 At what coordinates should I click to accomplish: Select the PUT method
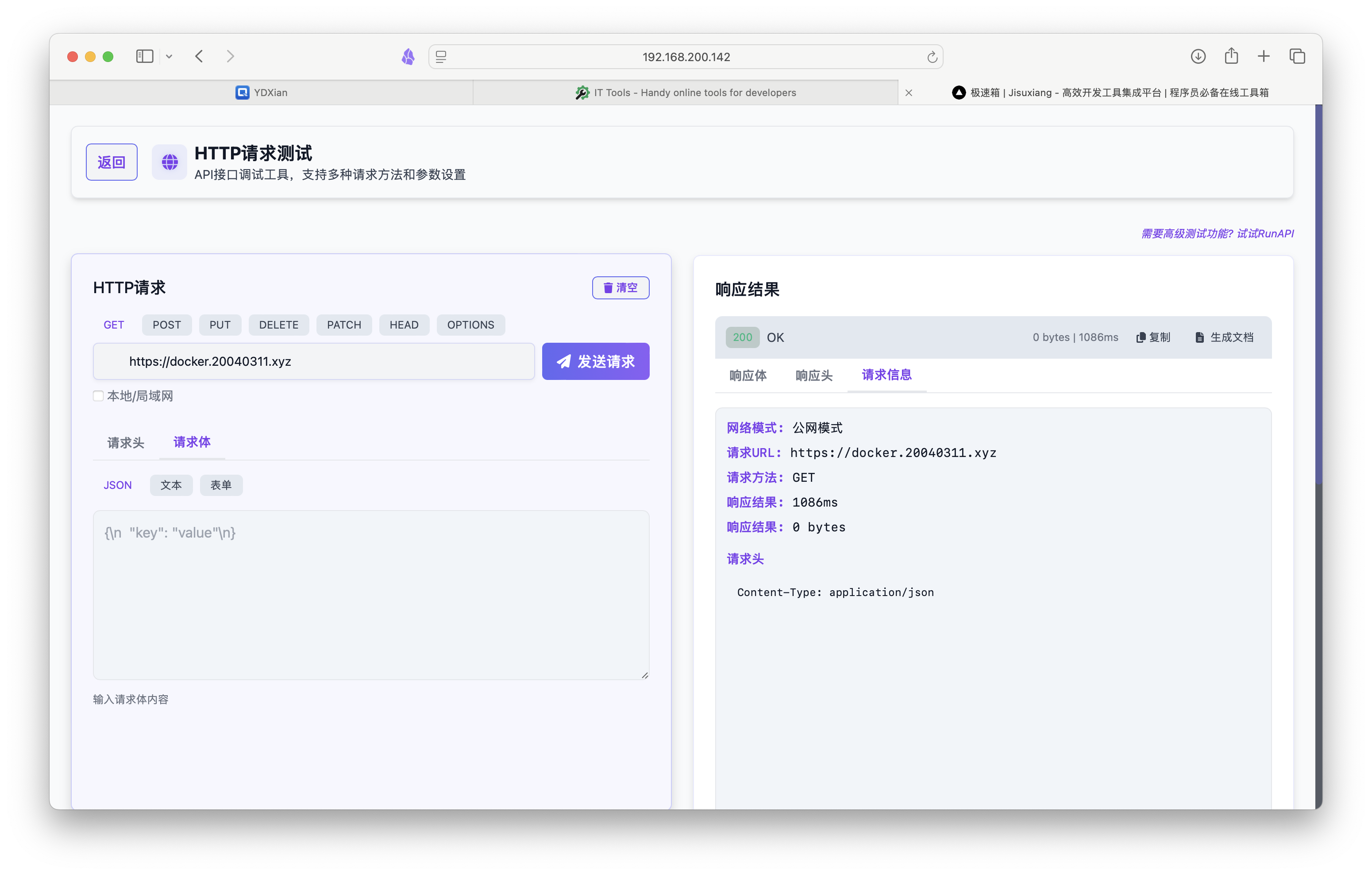click(220, 325)
